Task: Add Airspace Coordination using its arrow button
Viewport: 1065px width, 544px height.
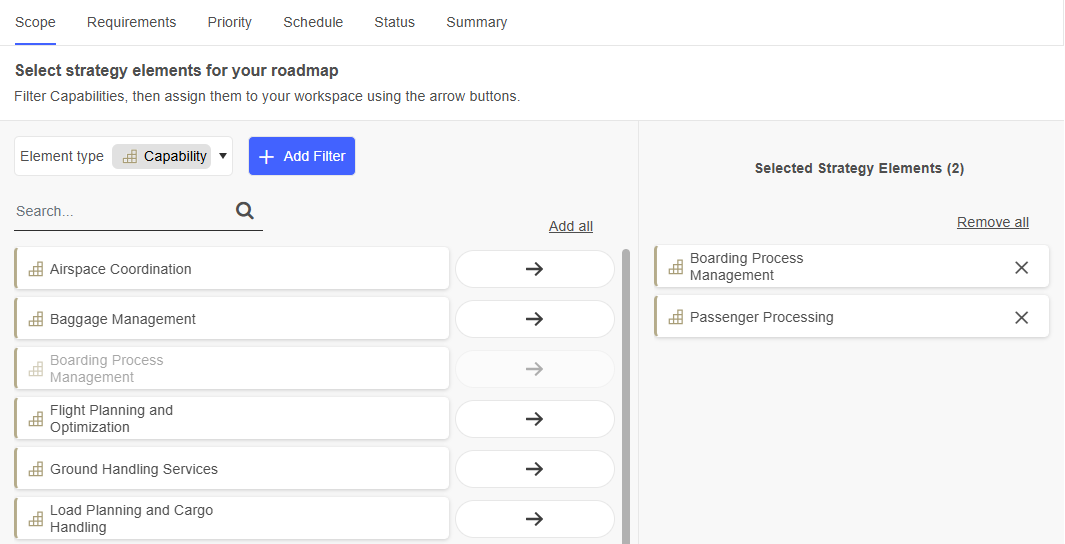Action: pos(535,269)
